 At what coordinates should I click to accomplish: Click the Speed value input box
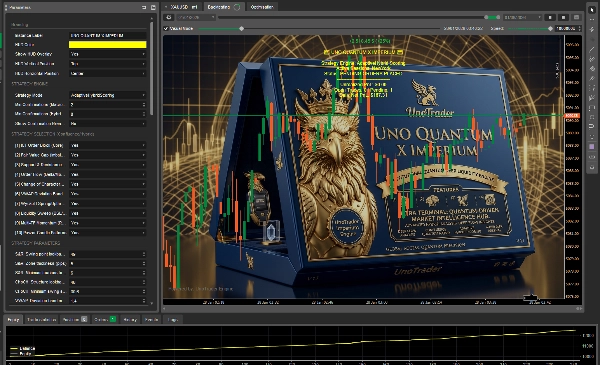pyautogui.click(x=568, y=28)
